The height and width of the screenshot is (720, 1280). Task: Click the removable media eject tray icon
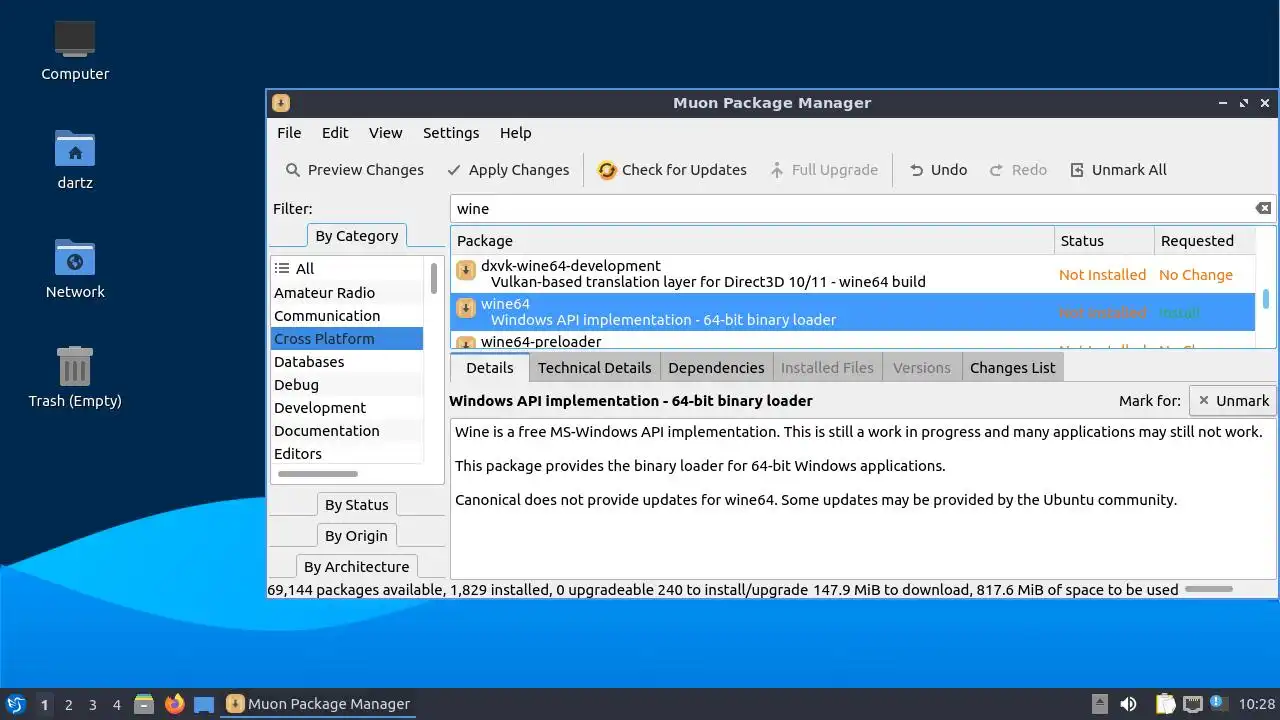1099,704
